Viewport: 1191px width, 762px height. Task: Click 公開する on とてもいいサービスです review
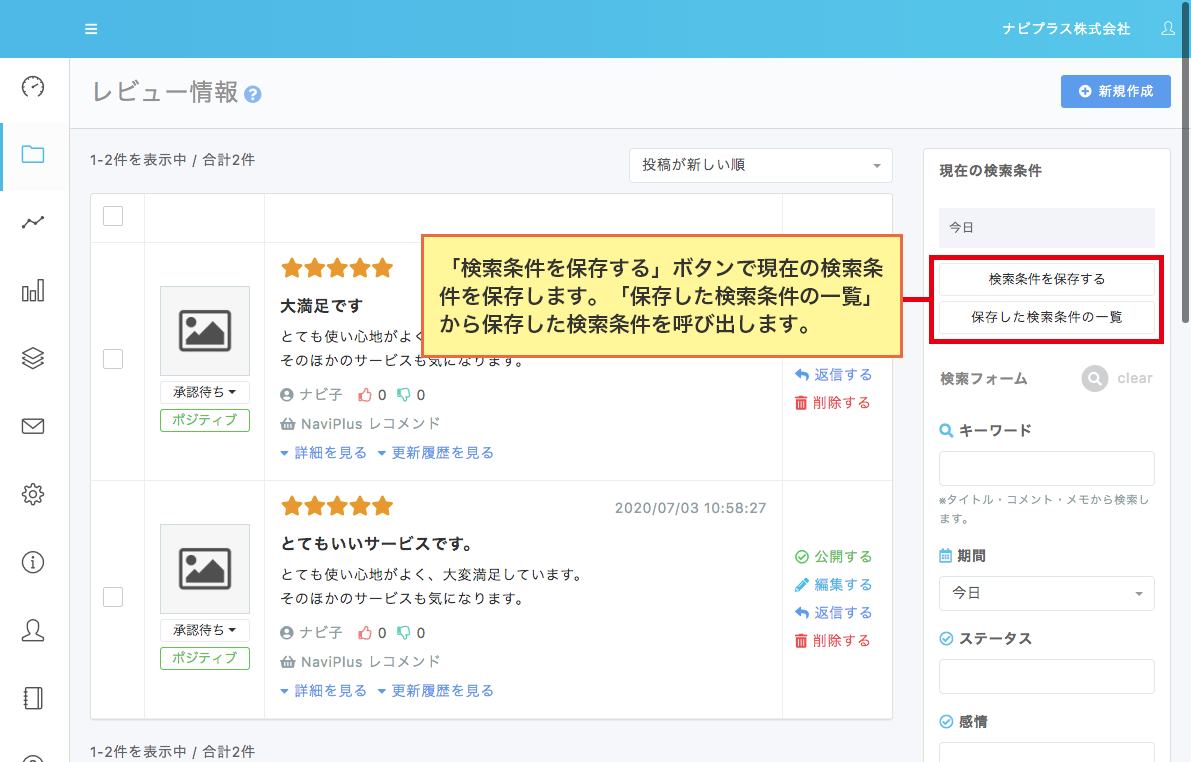point(833,557)
